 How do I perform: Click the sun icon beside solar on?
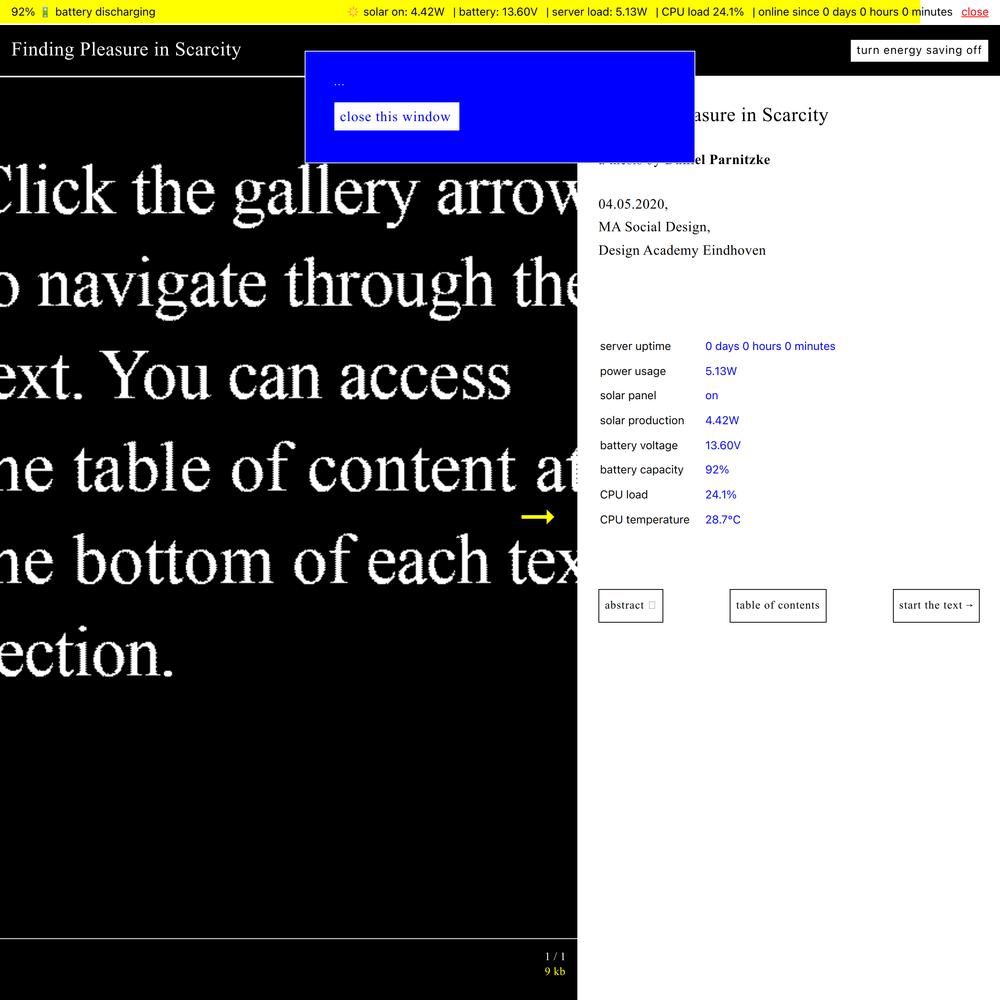click(353, 12)
